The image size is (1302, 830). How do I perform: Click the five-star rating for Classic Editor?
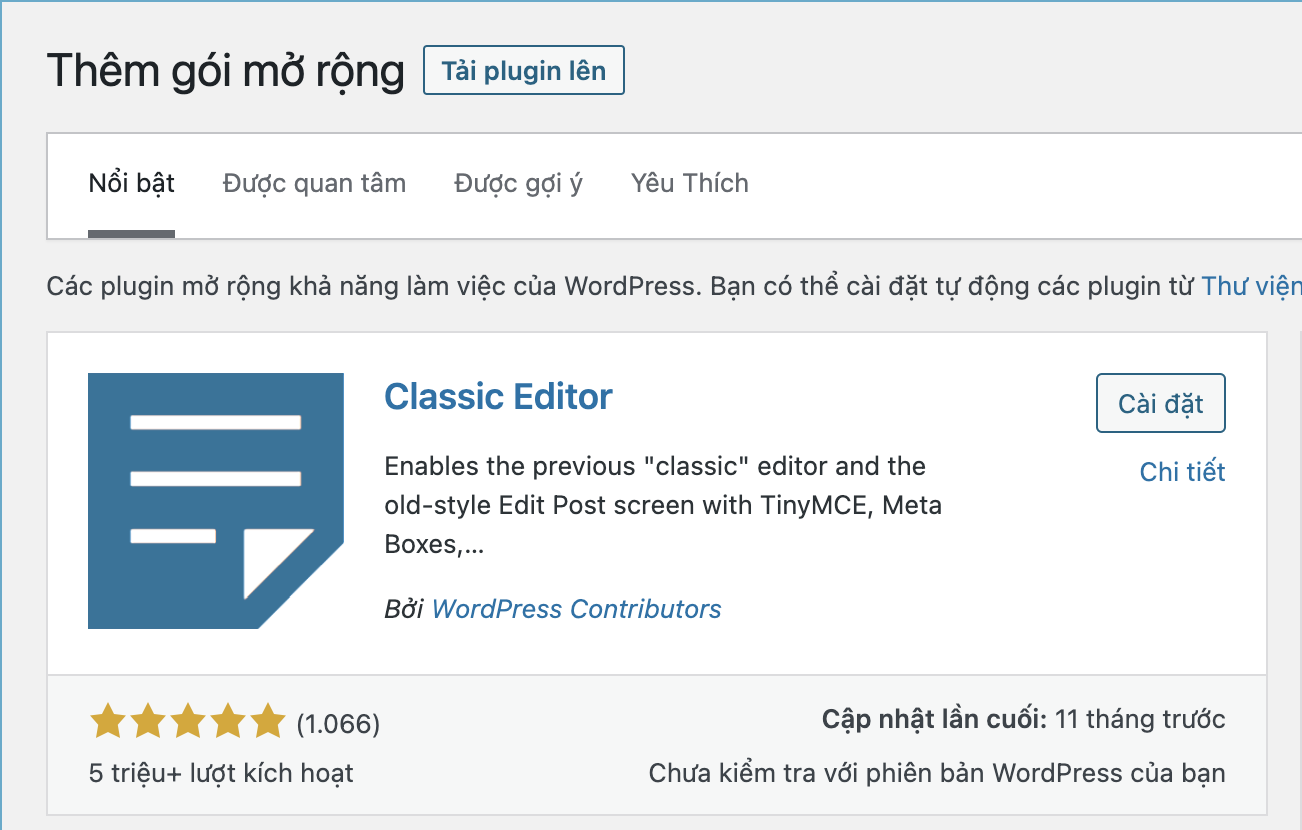187,721
